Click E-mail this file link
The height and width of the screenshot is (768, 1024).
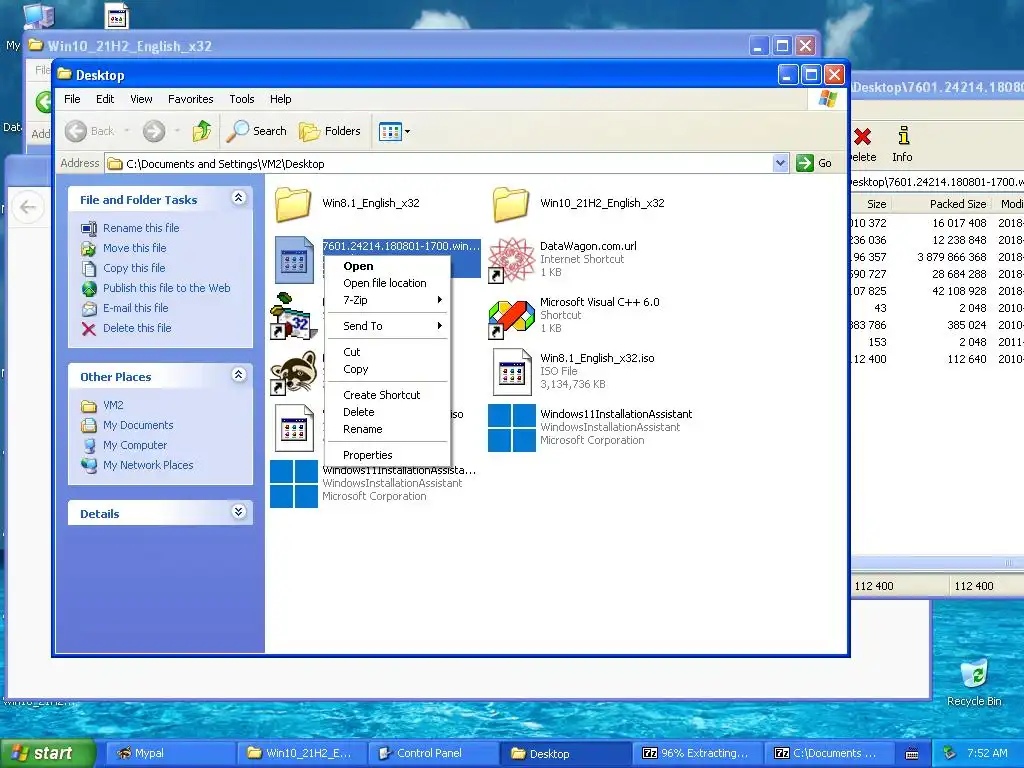pyautogui.click(x=135, y=308)
